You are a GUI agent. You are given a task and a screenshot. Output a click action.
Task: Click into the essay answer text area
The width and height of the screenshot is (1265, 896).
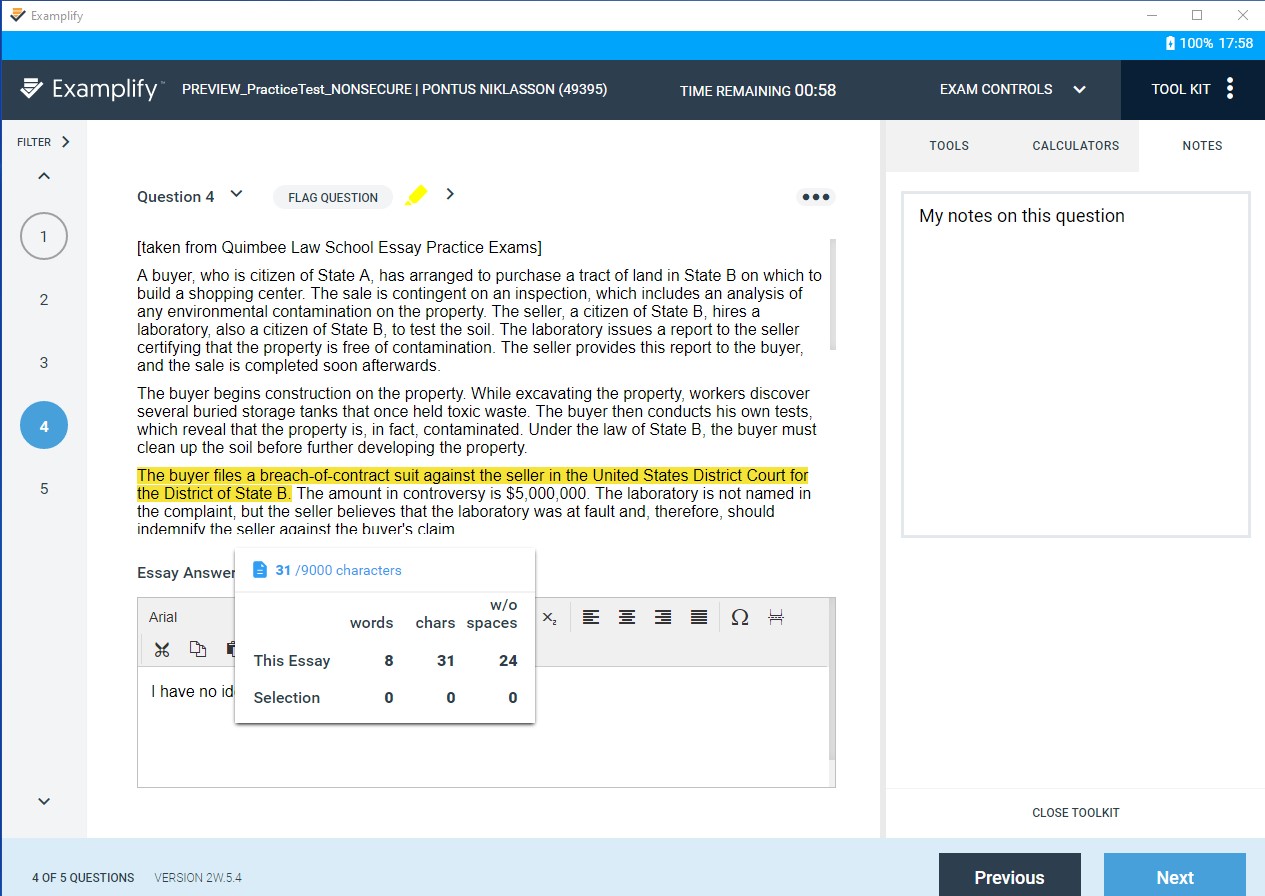click(x=482, y=727)
